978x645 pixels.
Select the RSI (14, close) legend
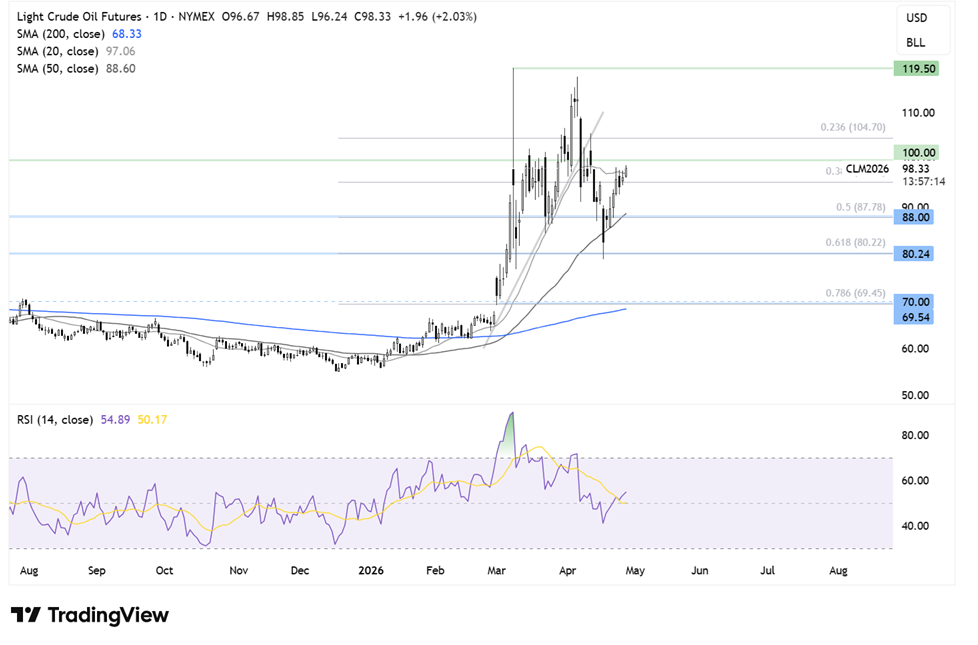pyautogui.click(x=56, y=420)
